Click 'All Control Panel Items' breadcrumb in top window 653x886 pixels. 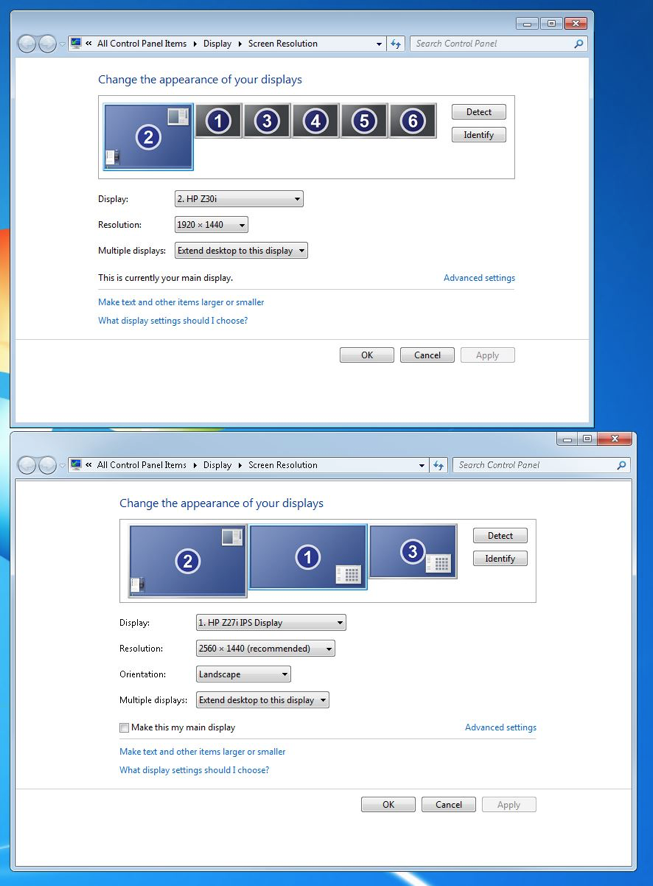[x=142, y=44]
